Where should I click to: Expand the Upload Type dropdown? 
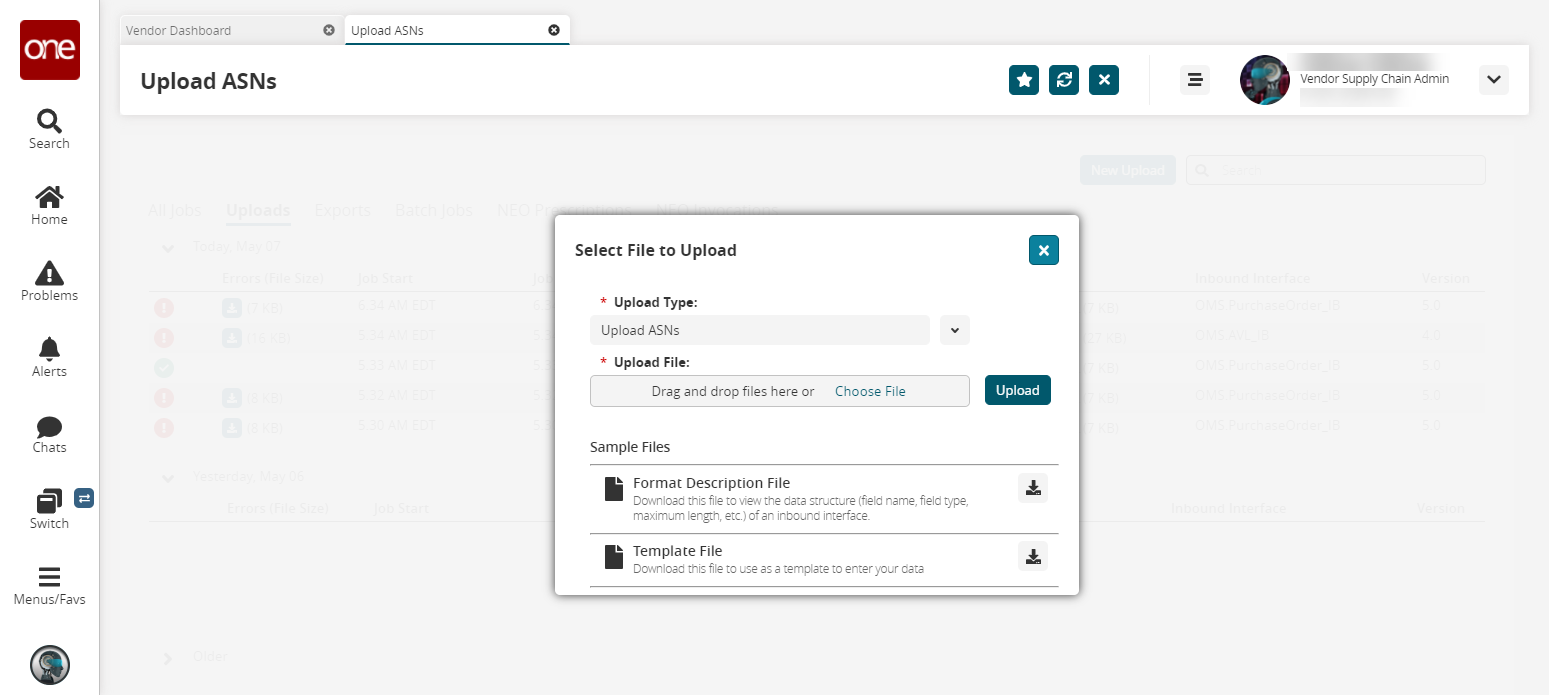[x=955, y=330]
